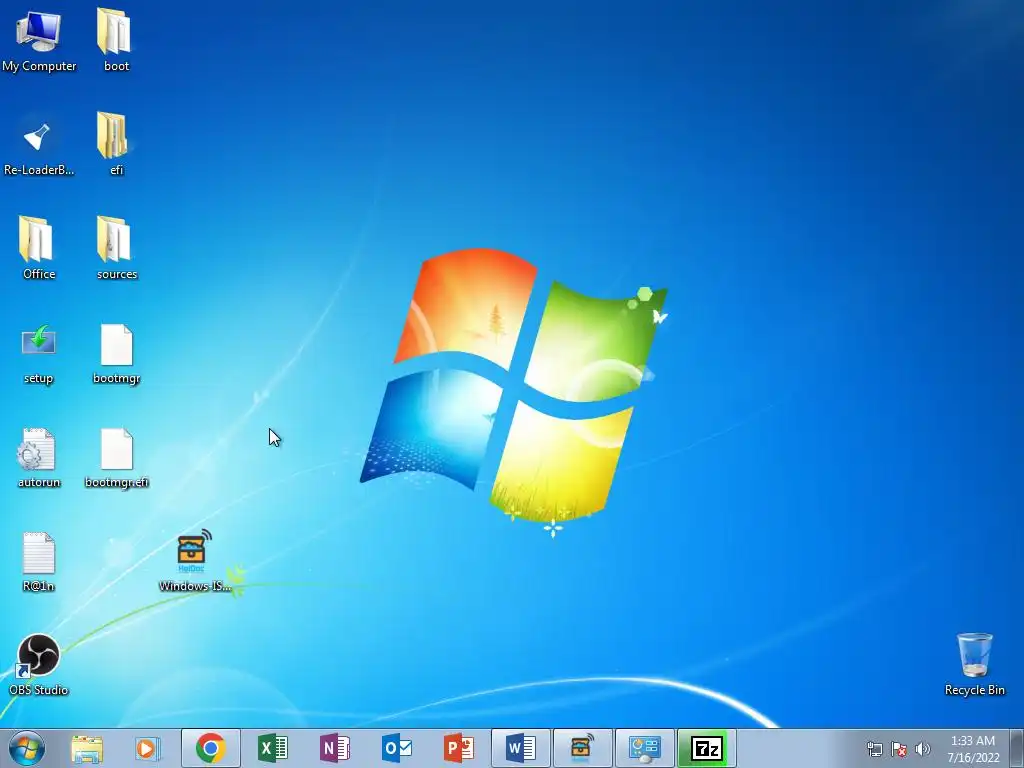Open the volume speaker tray icon
Image resolution: width=1024 pixels, height=768 pixels.
tap(922, 749)
